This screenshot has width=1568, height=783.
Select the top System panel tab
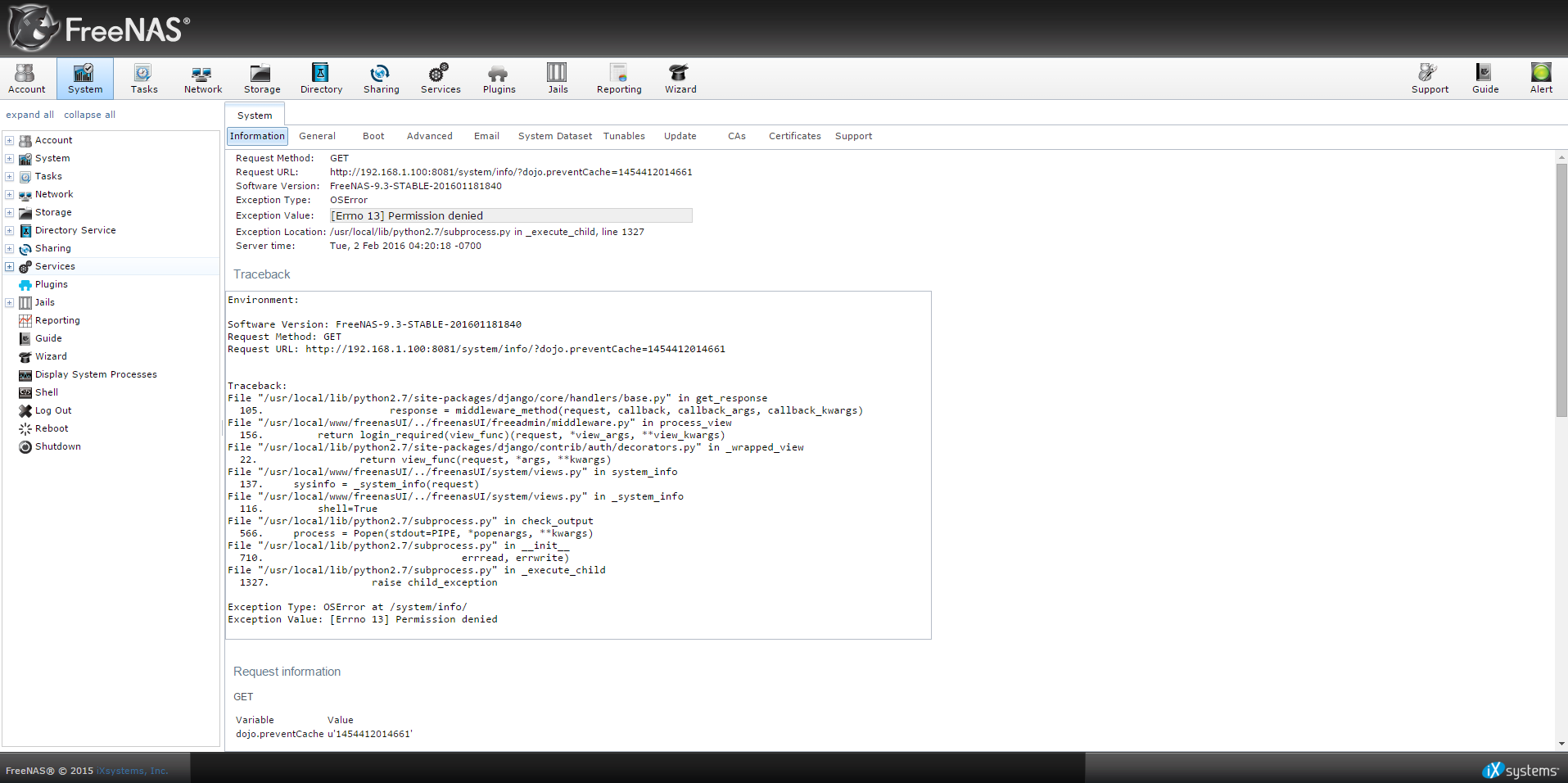point(255,115)
